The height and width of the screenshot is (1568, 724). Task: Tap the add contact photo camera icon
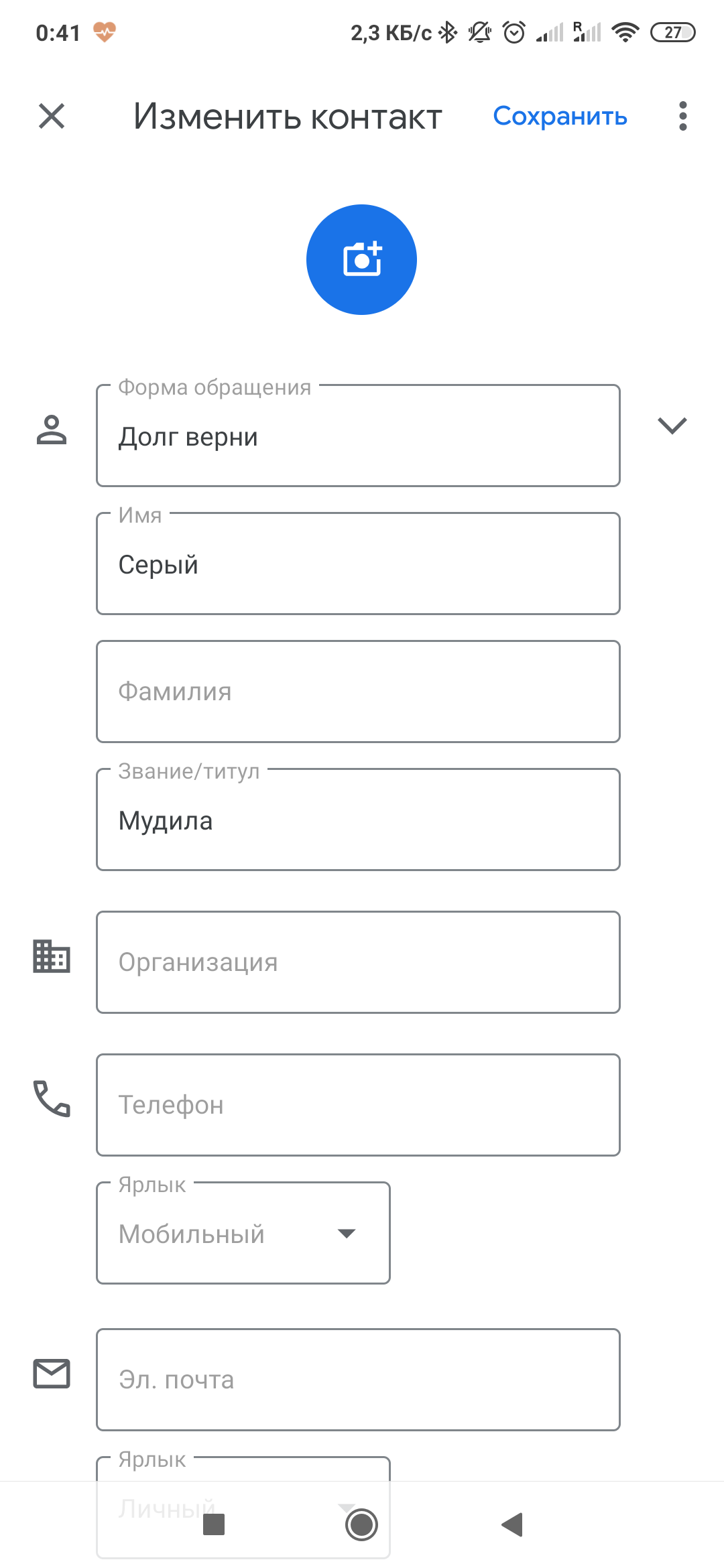(361, 259)
